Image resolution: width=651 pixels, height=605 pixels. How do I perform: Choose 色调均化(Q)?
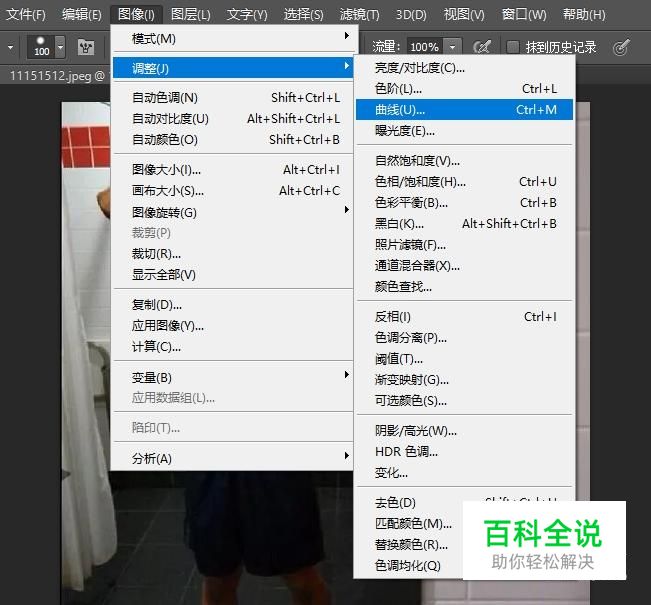click(409, 565)
